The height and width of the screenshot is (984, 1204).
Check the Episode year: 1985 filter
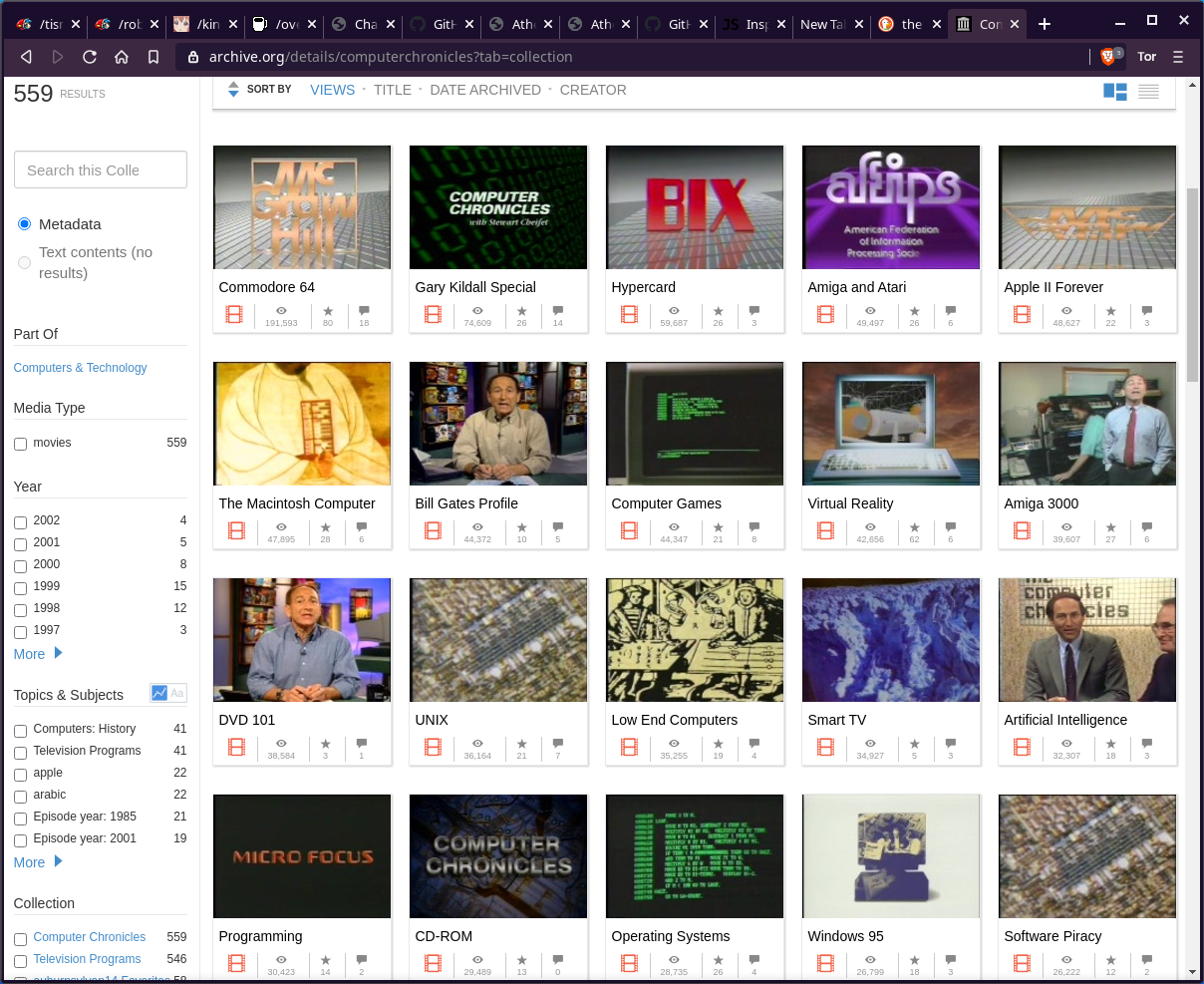20,818
